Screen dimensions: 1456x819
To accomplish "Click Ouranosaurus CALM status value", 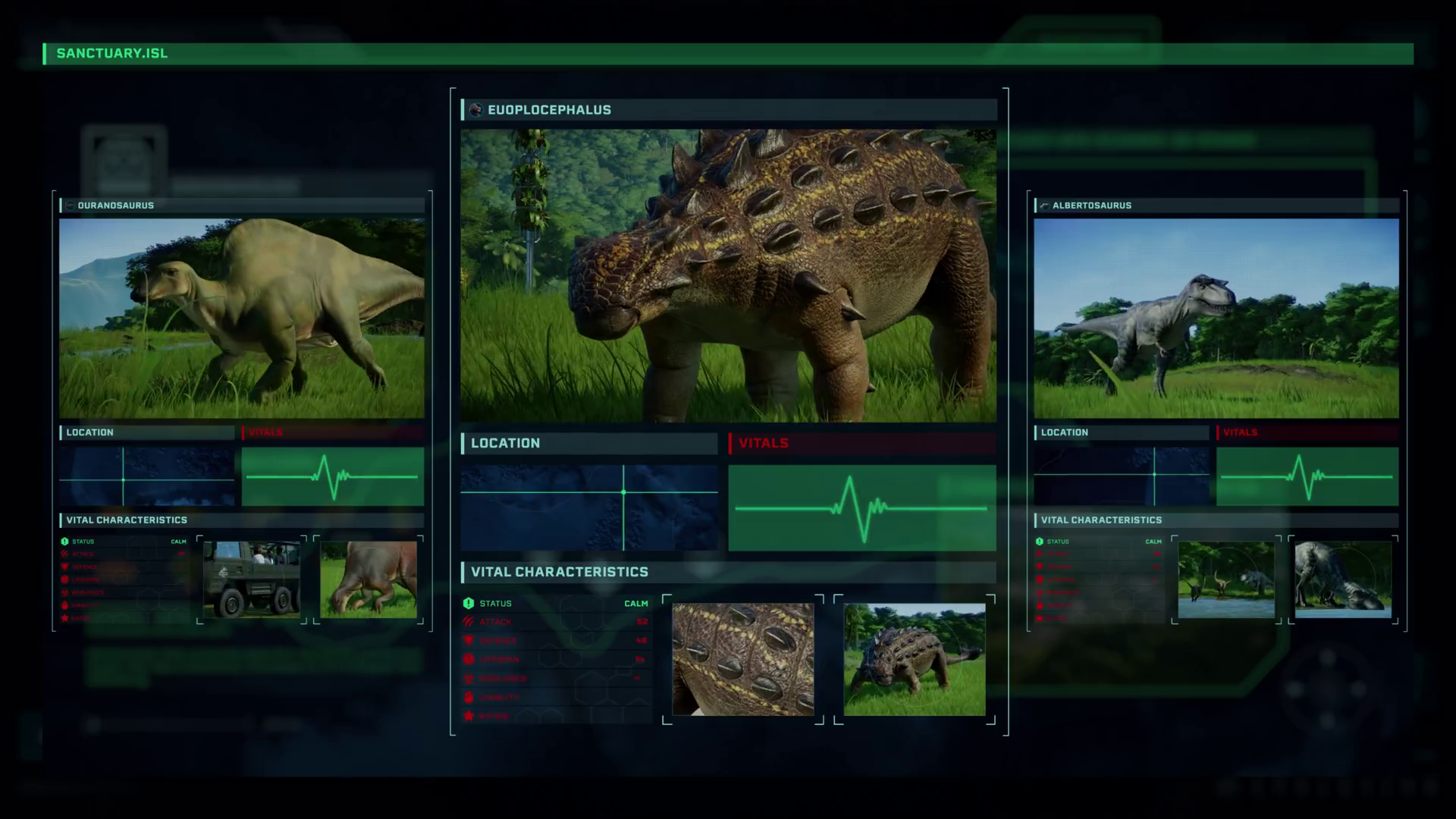I will [178, 541].
